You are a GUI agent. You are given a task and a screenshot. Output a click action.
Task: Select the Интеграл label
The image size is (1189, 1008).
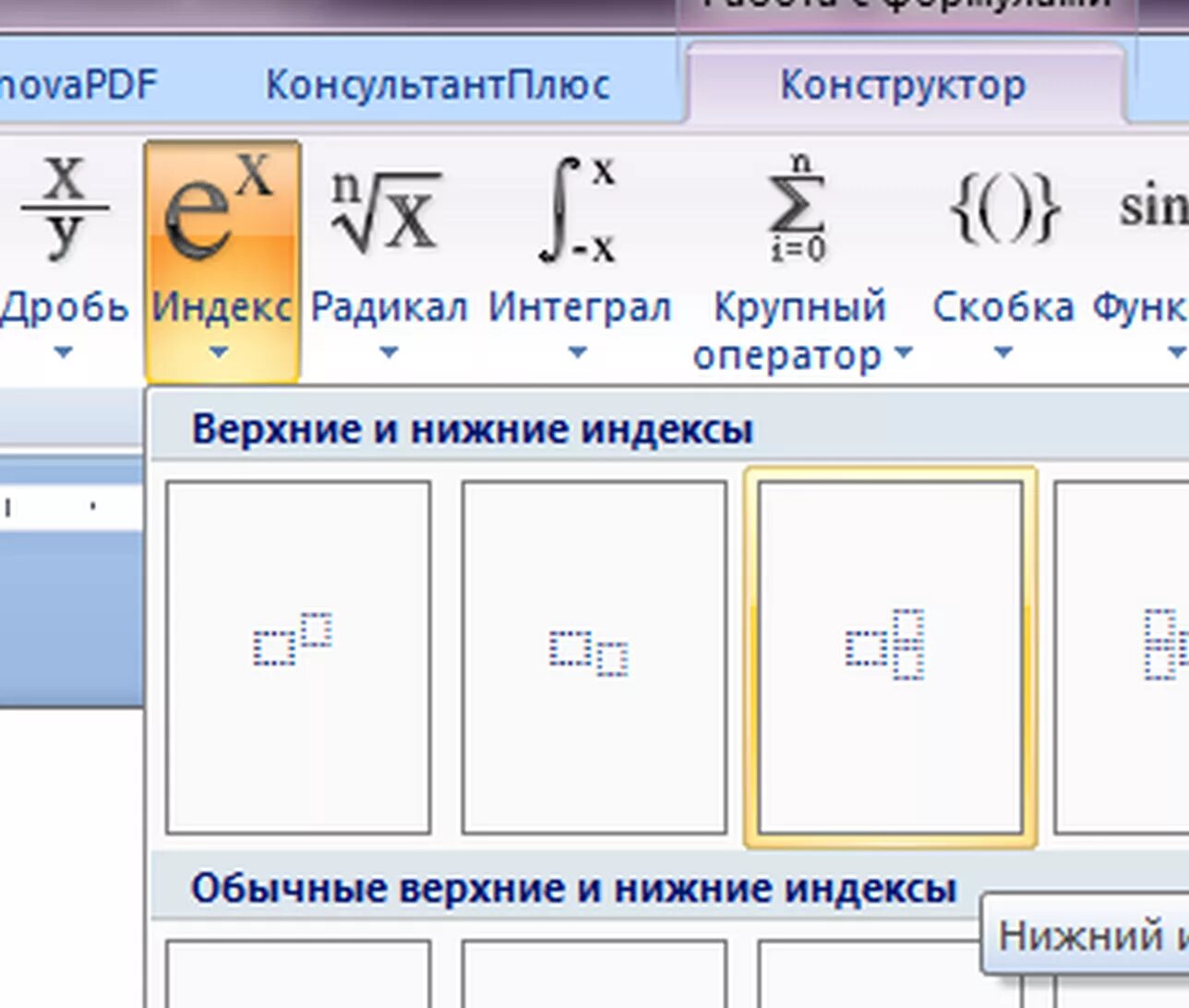579,307
